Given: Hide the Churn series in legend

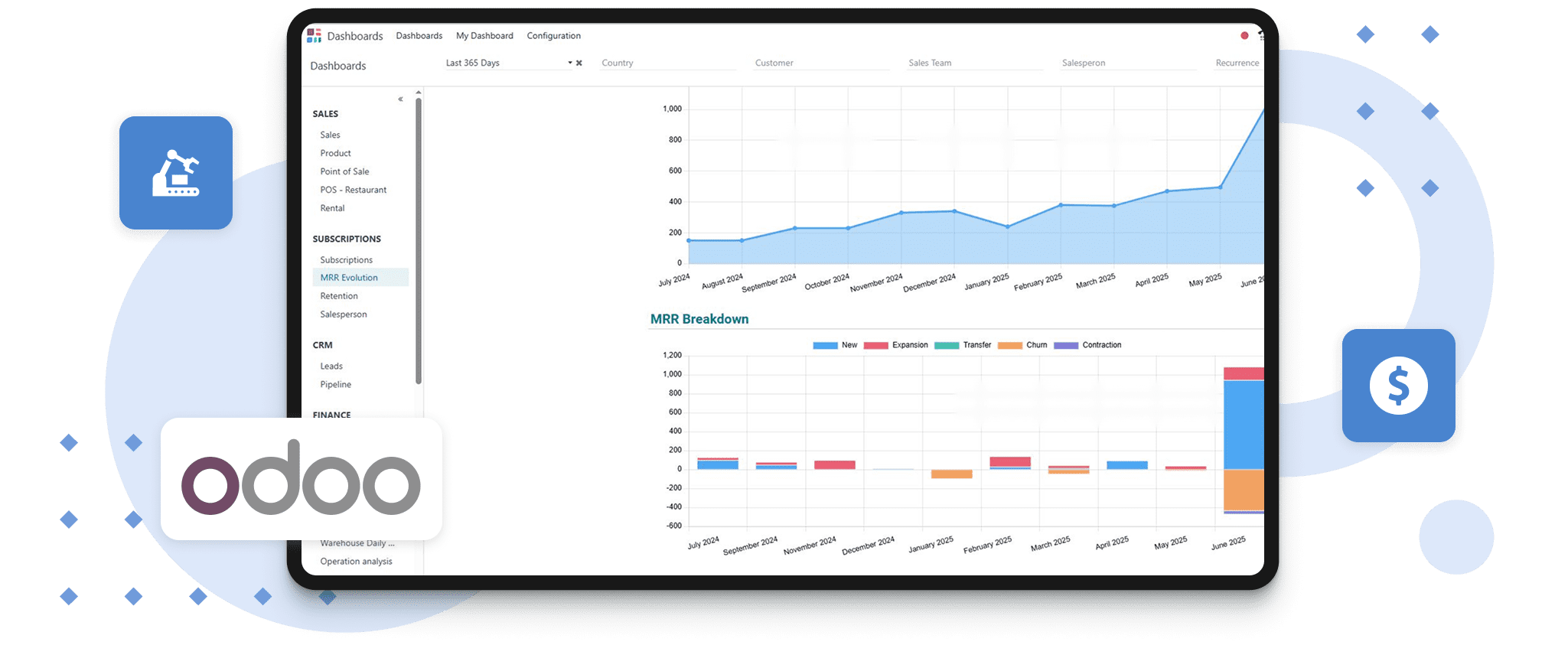Looking at the screenshot, I should click(x=1010, y=346).
